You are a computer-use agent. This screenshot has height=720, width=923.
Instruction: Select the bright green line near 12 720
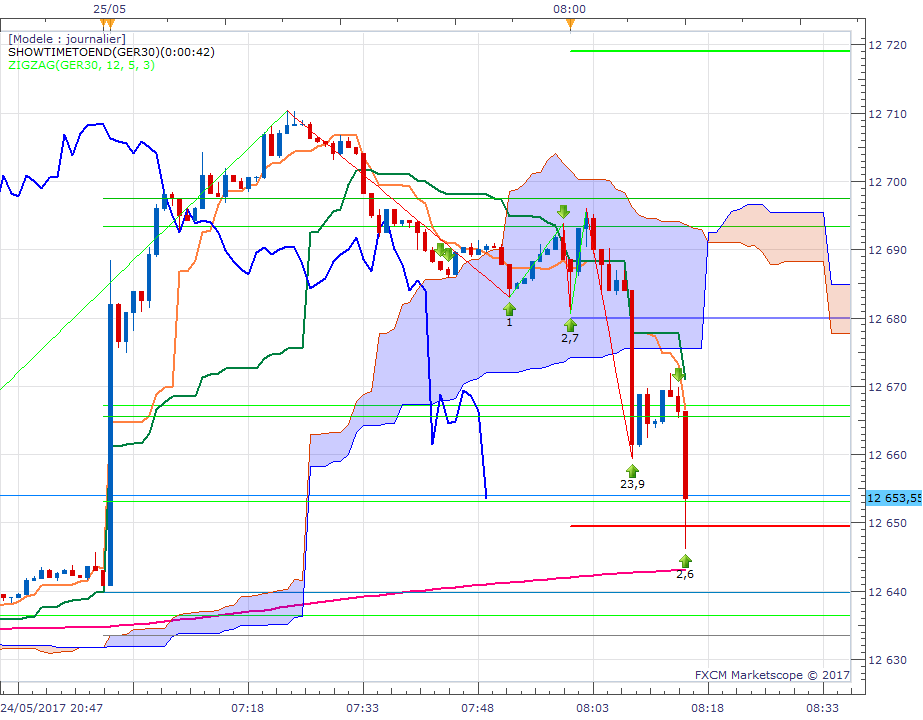pos(710,51)
